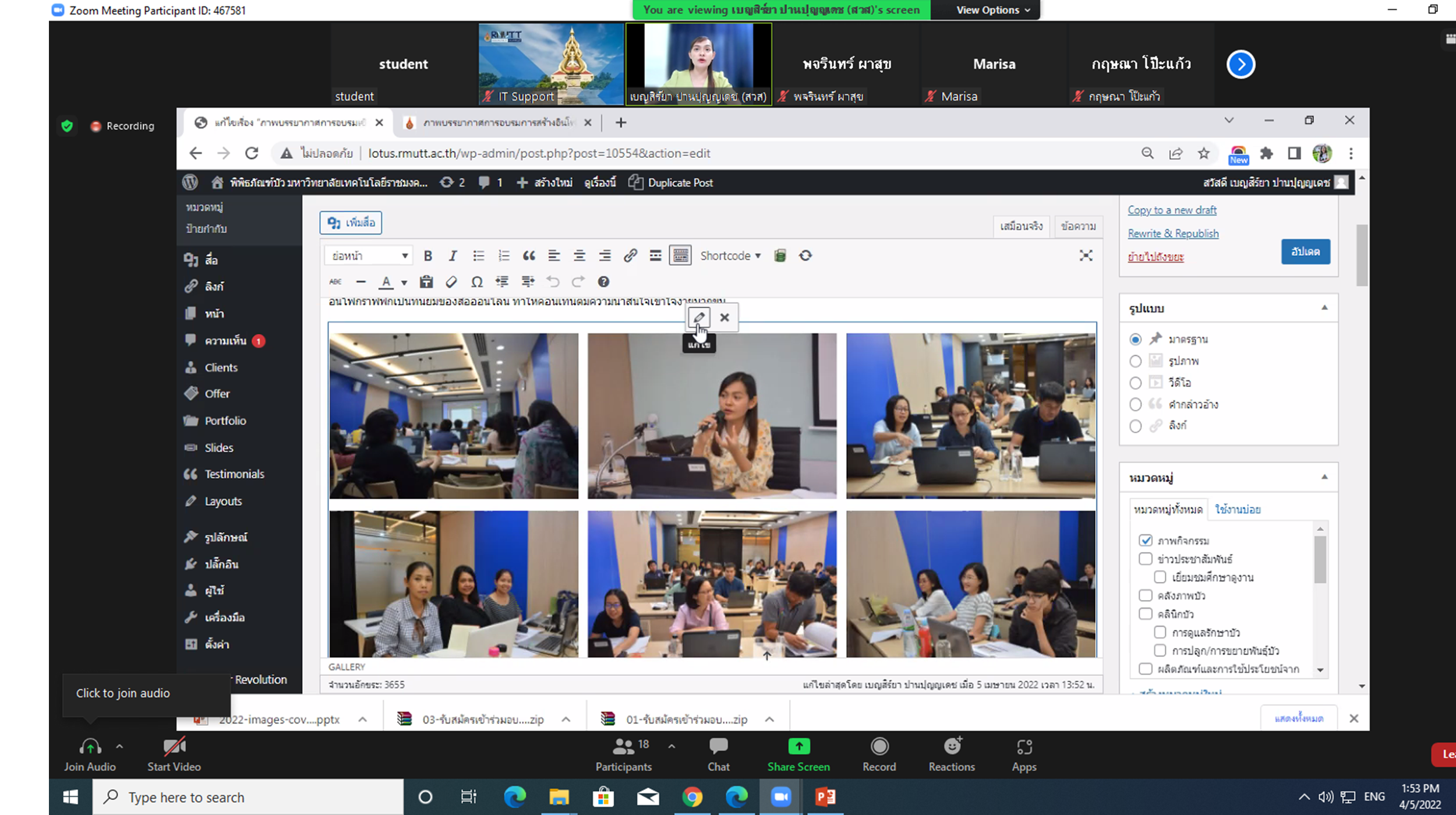
Task: Toggle the toolbar kitchen sink
Action: point(680,256)
